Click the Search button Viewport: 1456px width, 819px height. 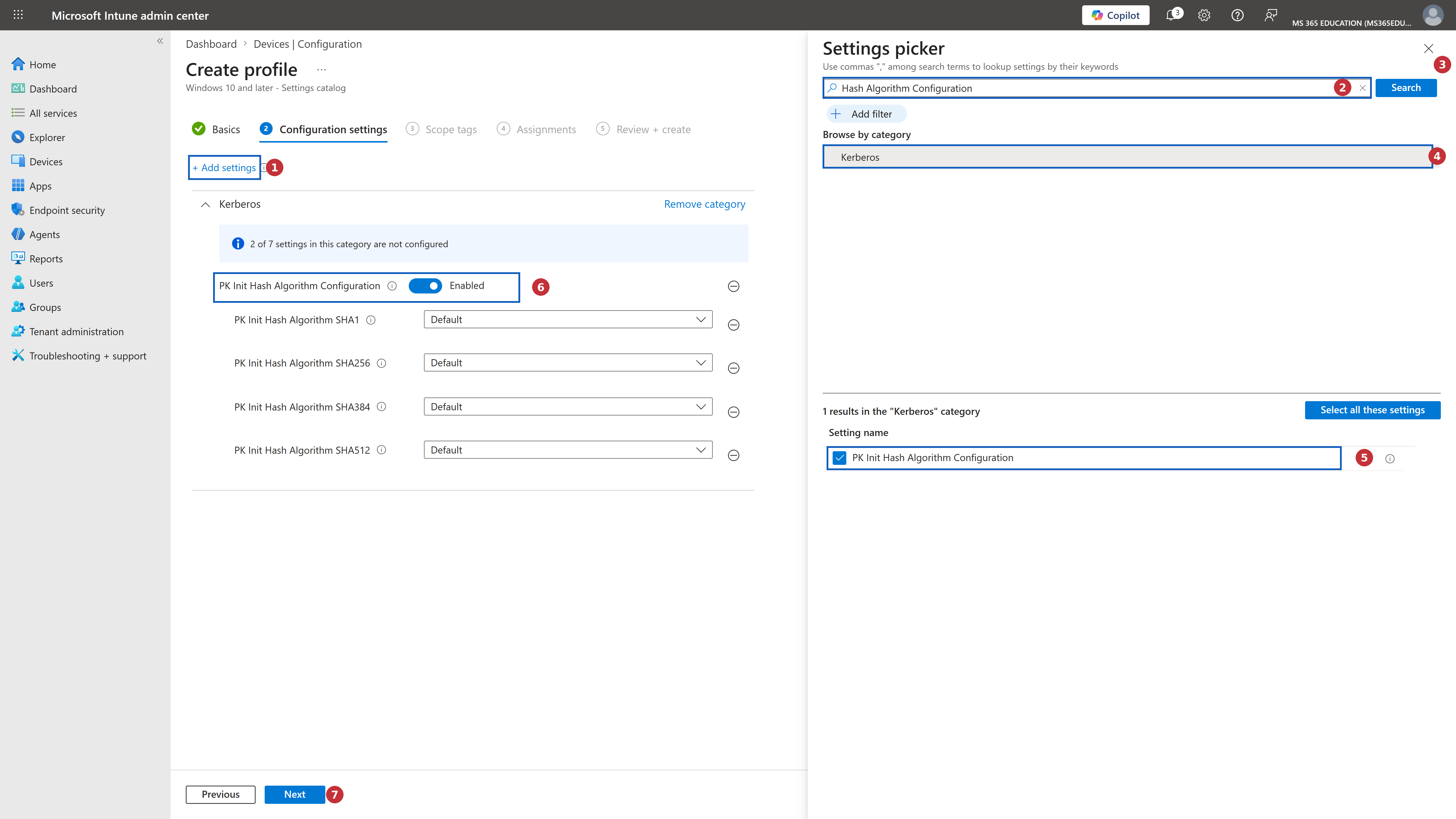click(1406, 88)
